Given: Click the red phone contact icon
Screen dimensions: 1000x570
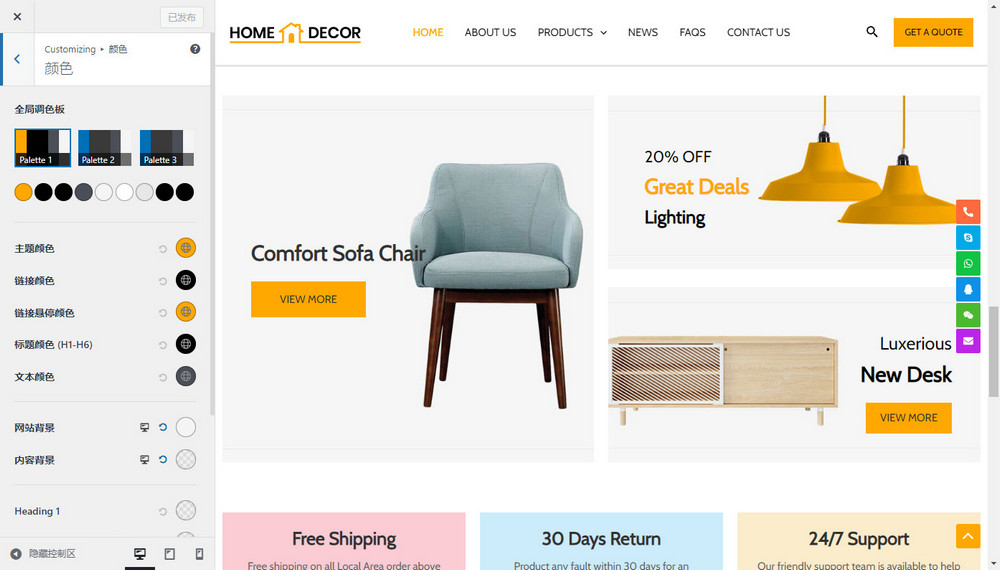Looking at the screenshot, I should coord(967,212).
